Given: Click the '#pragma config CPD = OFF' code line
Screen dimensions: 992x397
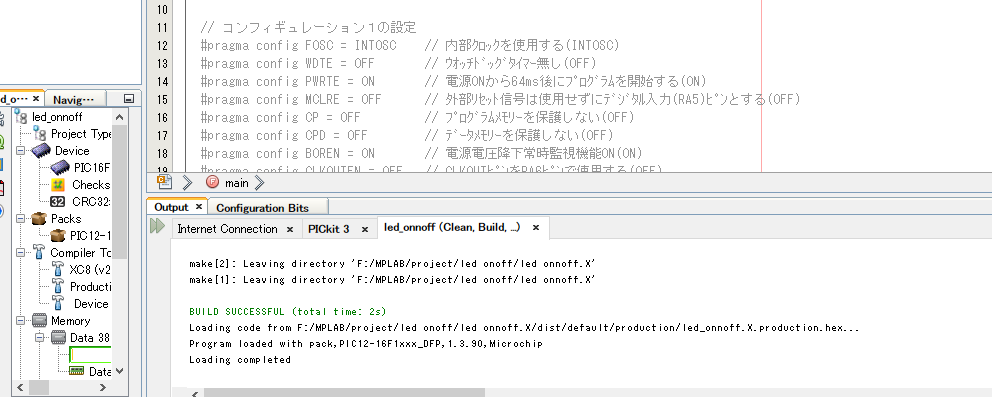Looking at the screenshot, I should (284, 135).
